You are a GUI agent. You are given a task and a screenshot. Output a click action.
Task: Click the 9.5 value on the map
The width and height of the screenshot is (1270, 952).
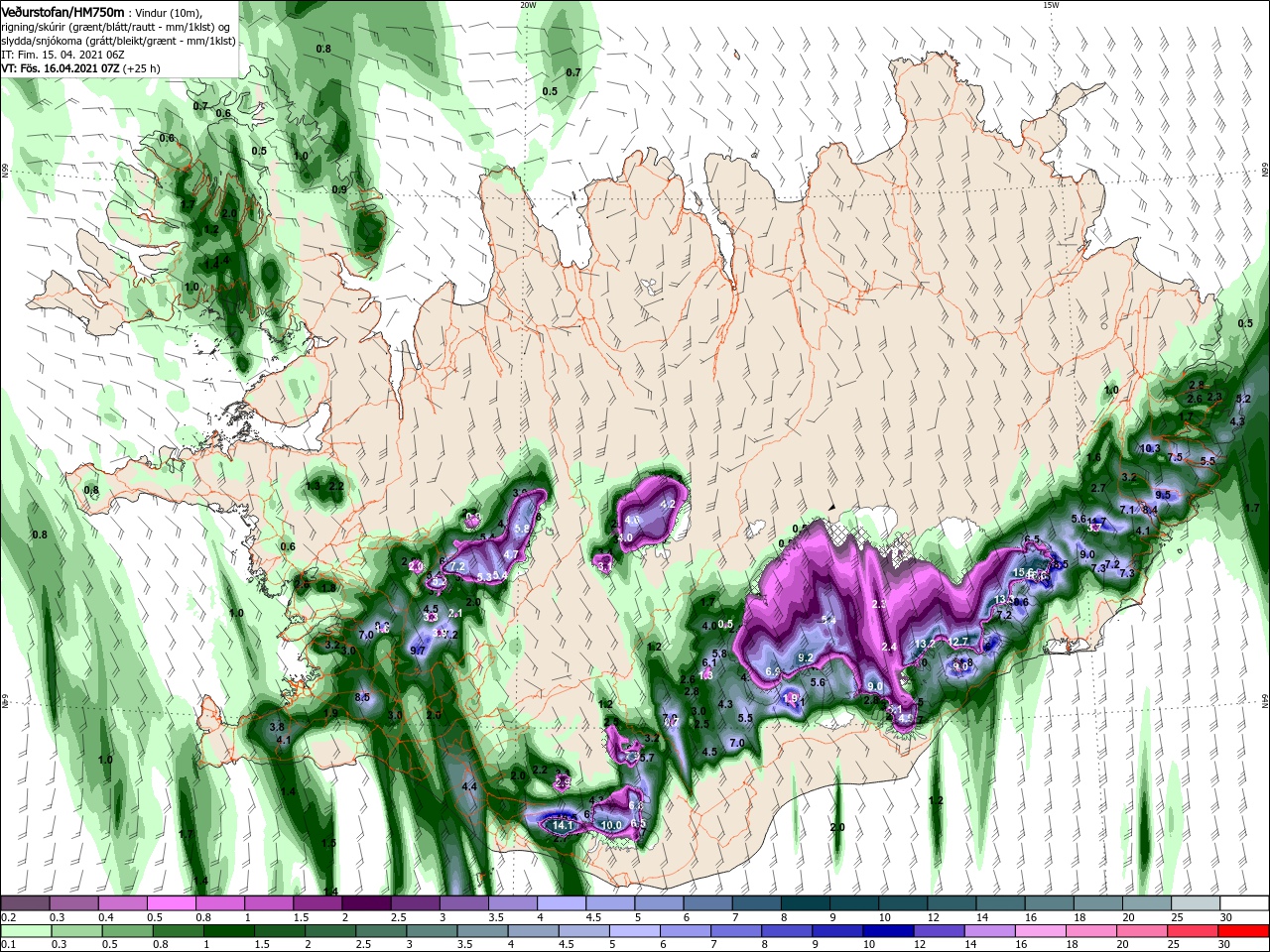tap(1163, 495)
